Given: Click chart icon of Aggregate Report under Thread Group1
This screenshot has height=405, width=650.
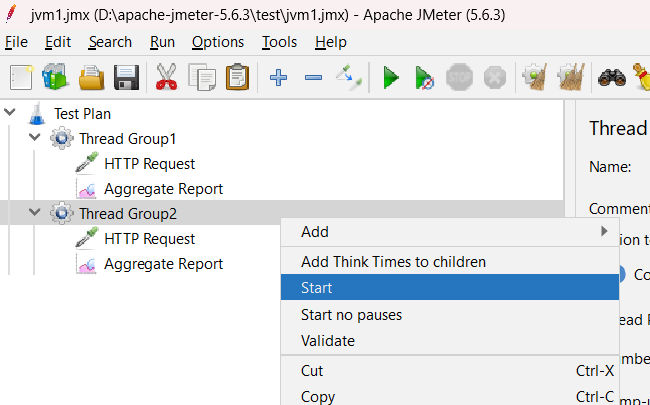Looking at the screenshot, I should coord(86,189).
